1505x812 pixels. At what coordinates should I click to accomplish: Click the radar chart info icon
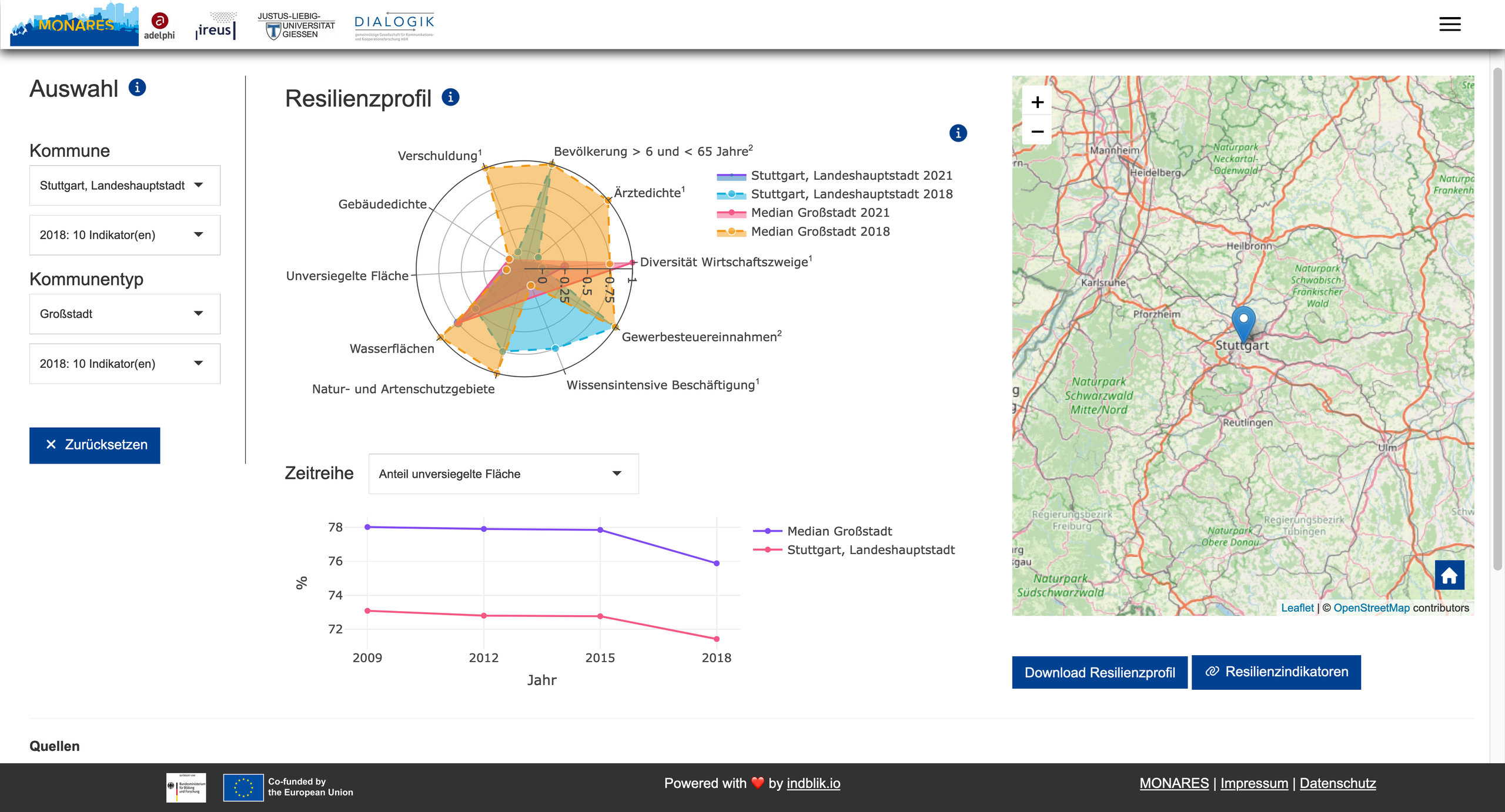click(x=958, y=133)
